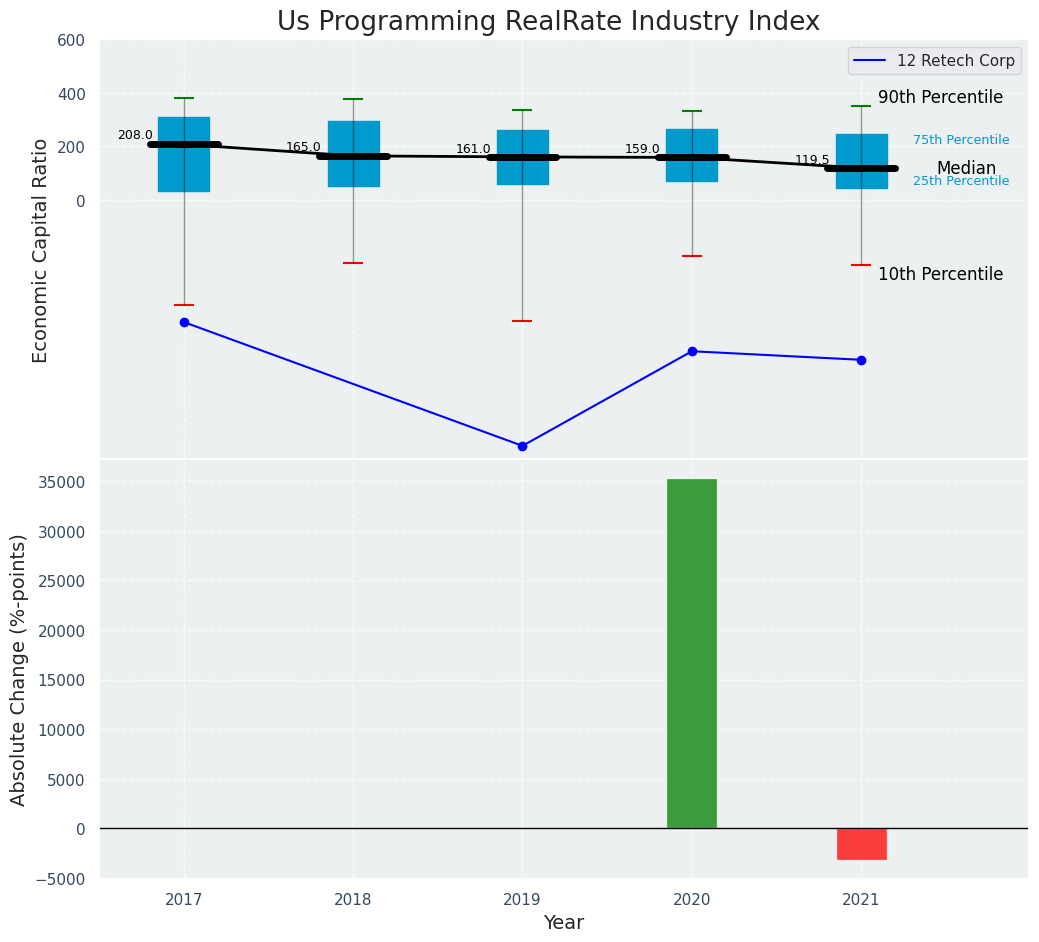This screenshot has width=1039, height=942.
Task: Click the 12 Retech Corp legend entry
Action: click(x=934, y=61)
